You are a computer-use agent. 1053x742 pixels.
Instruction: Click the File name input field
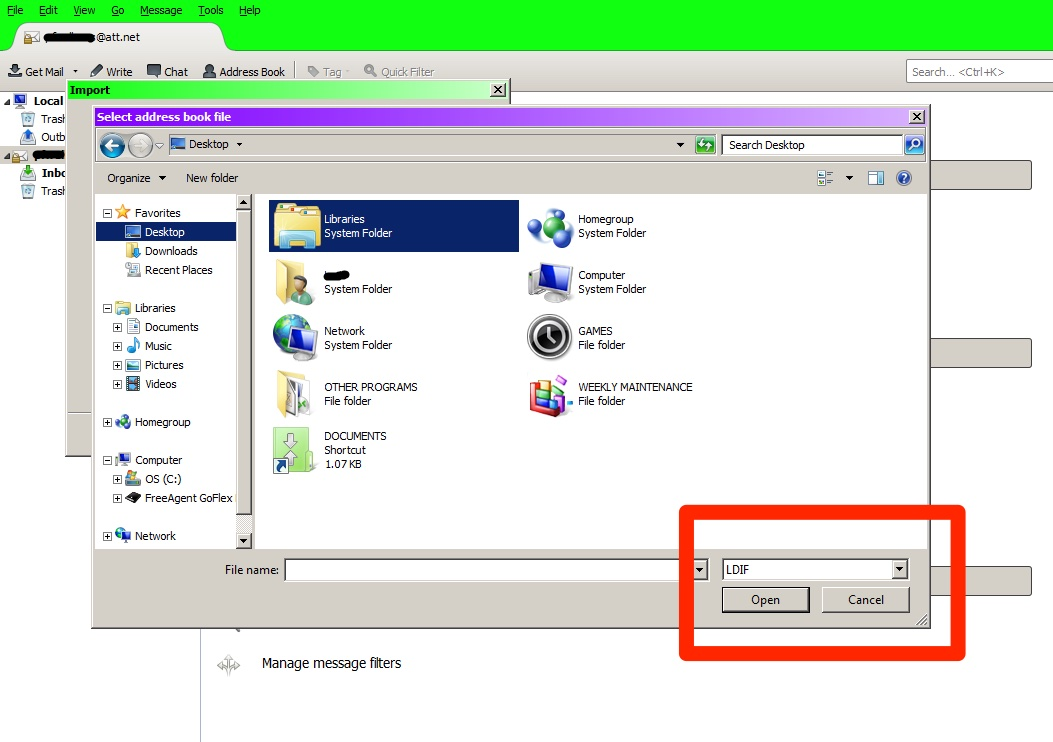[489, 569]
